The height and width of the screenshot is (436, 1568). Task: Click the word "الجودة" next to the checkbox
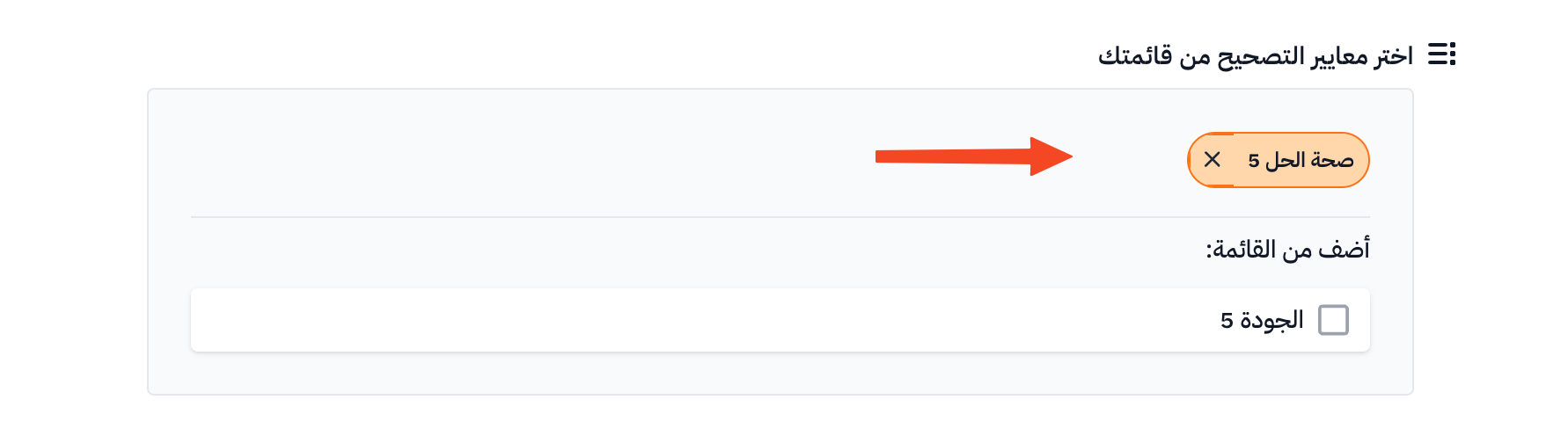click(1272, 320)
